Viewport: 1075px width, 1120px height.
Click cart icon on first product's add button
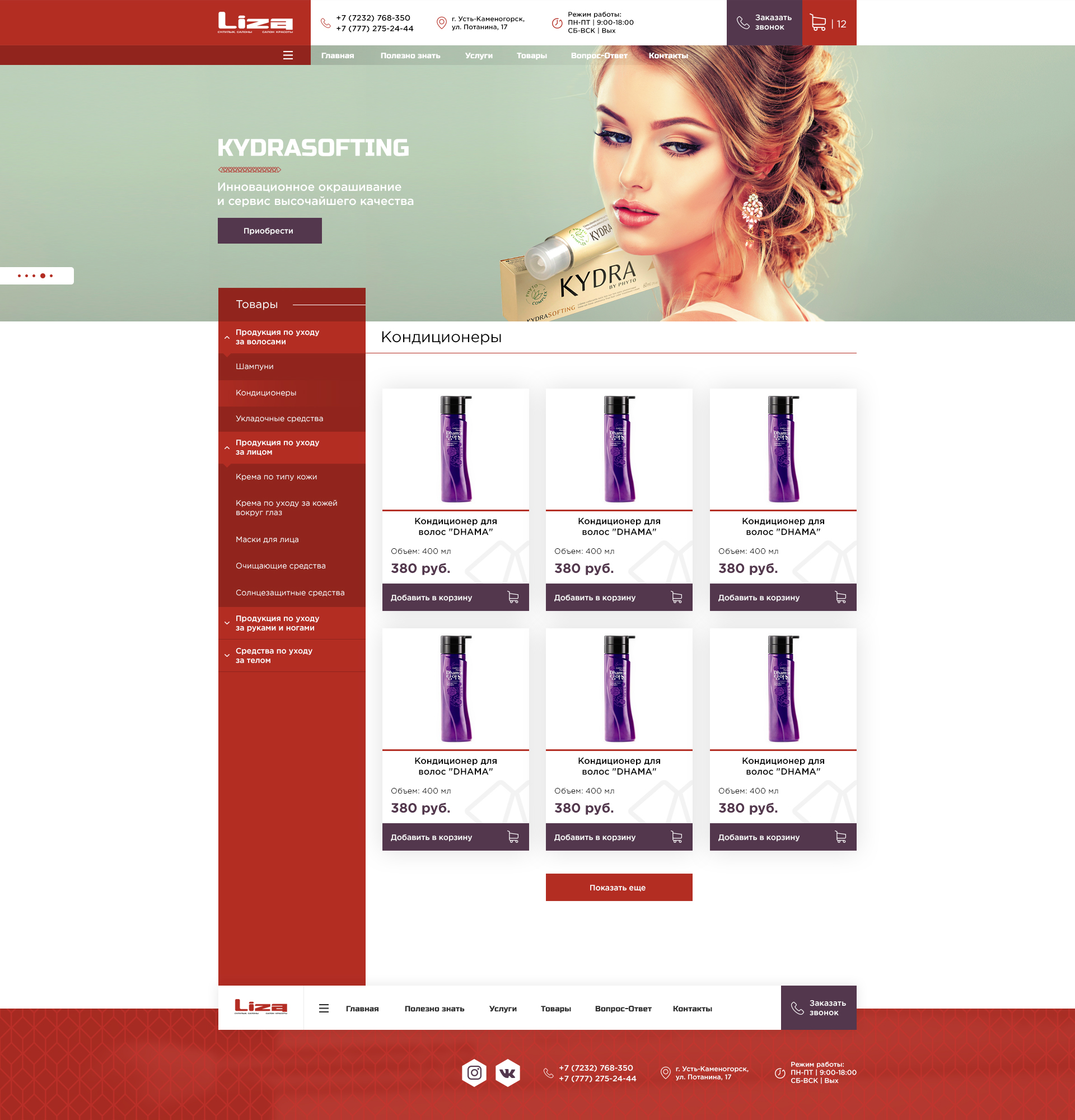(x=513, y=597)
